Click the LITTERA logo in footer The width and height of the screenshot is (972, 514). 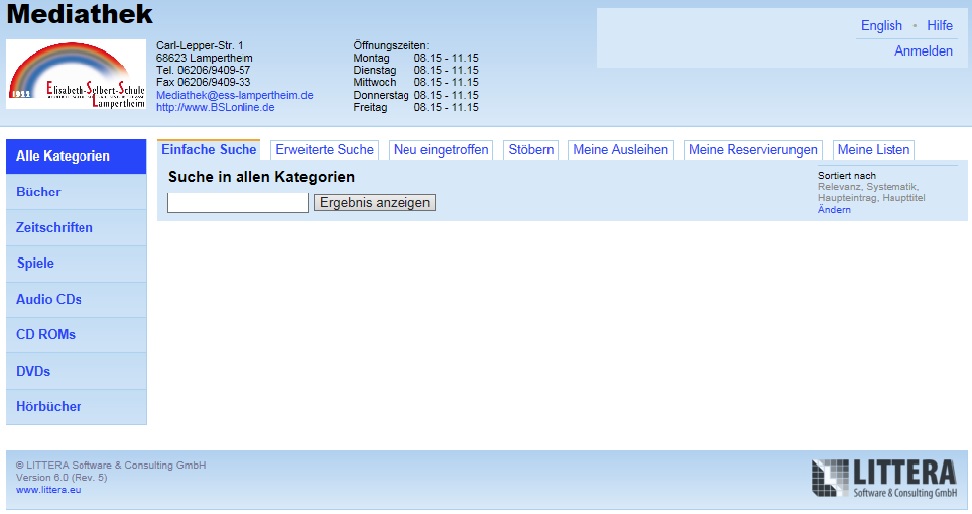(x=885, y=479)
